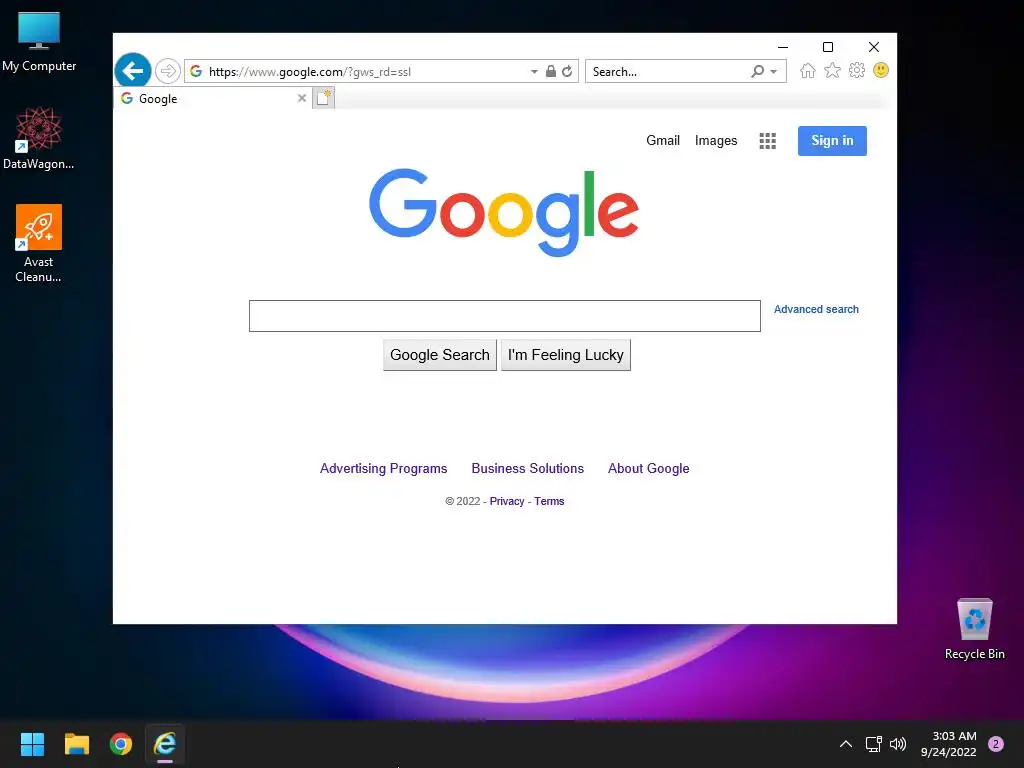Close the Google tab
1024x768 pixels.
302,98
